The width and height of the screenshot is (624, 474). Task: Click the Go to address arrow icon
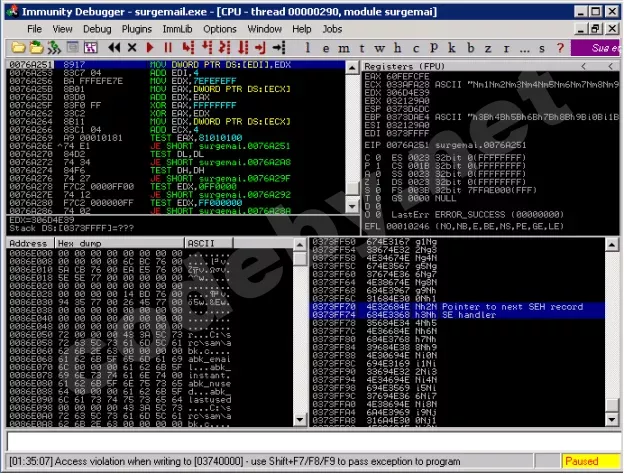pos(279,48)
